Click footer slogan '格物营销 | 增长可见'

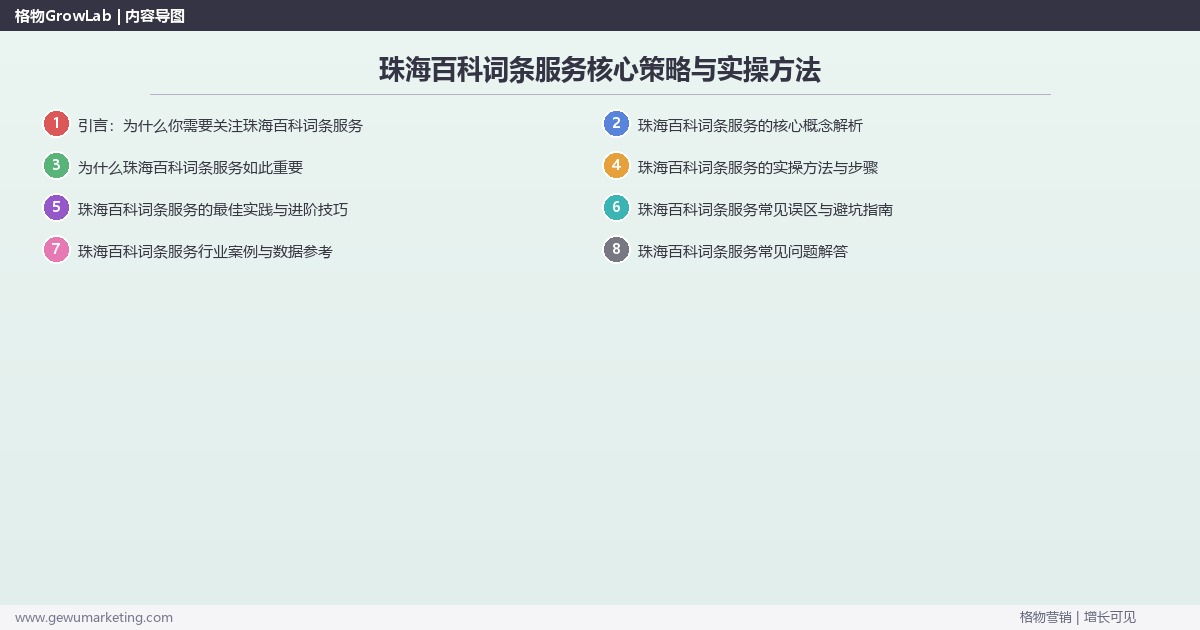tap(1078, 617)
